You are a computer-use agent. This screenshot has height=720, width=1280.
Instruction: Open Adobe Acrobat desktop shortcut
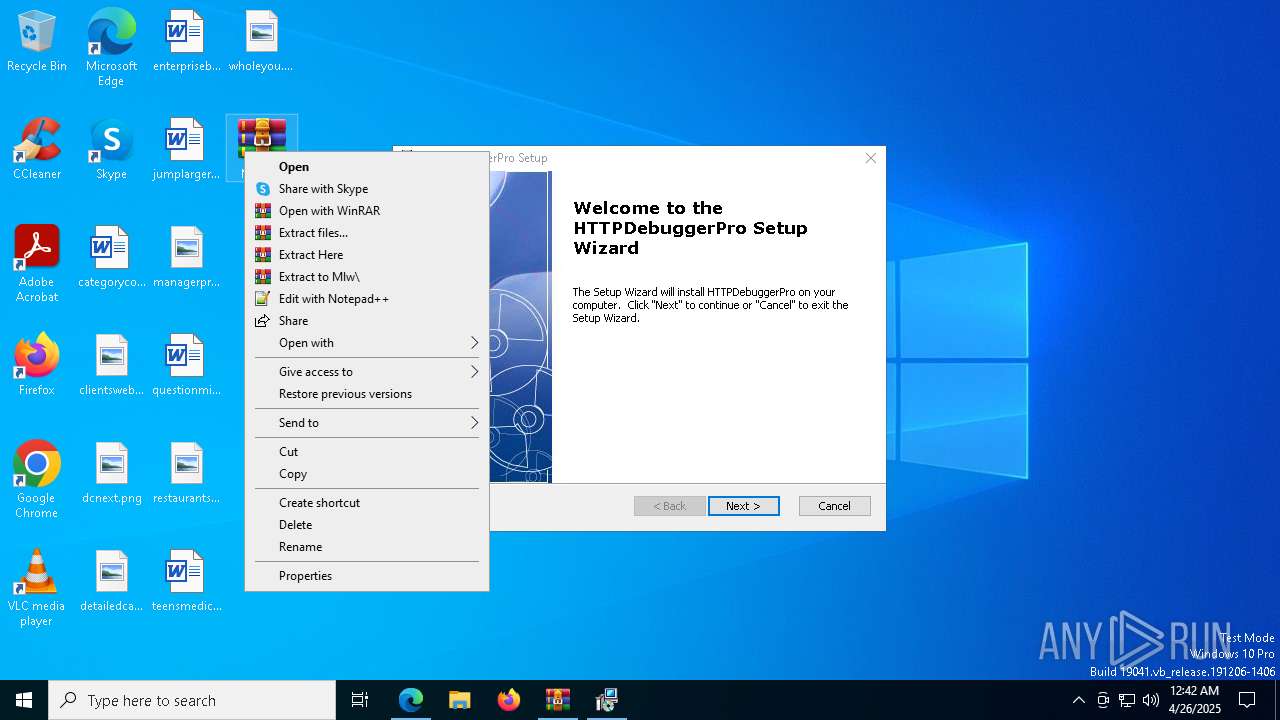coord(37,264)
